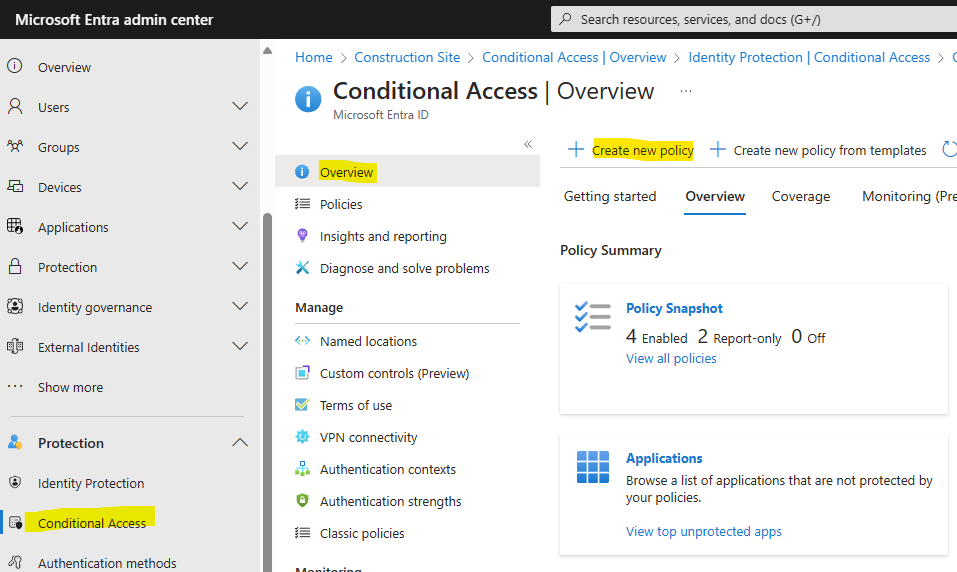Open Named locations menu item
The image size is (957, 572).
pos(368,341)
